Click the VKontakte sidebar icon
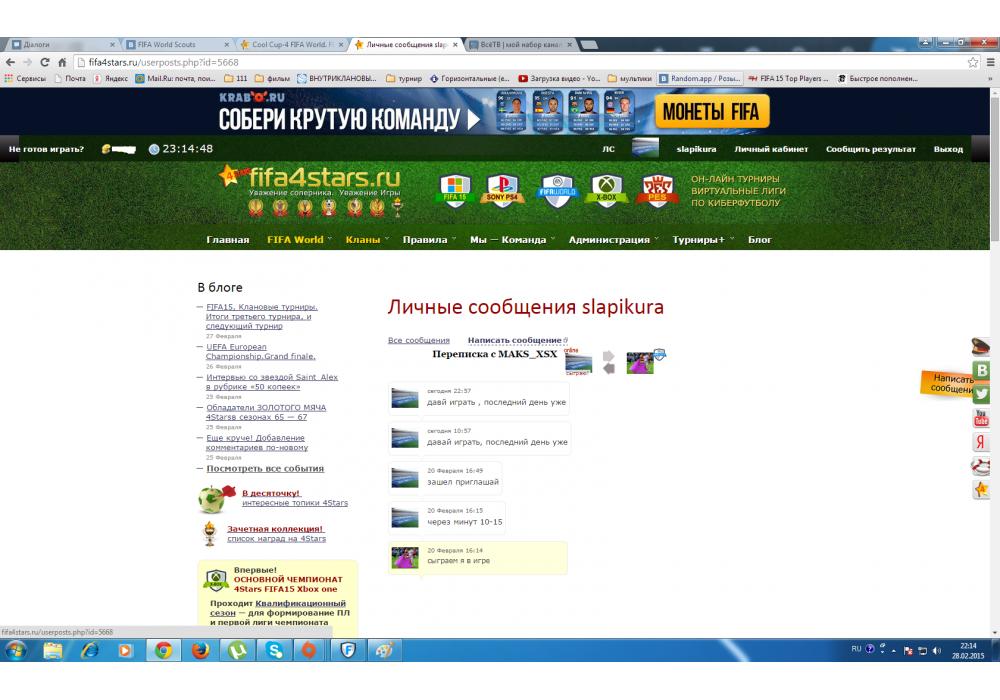The height and width of the screenshot is (700, 1000). tap(981, 370)
